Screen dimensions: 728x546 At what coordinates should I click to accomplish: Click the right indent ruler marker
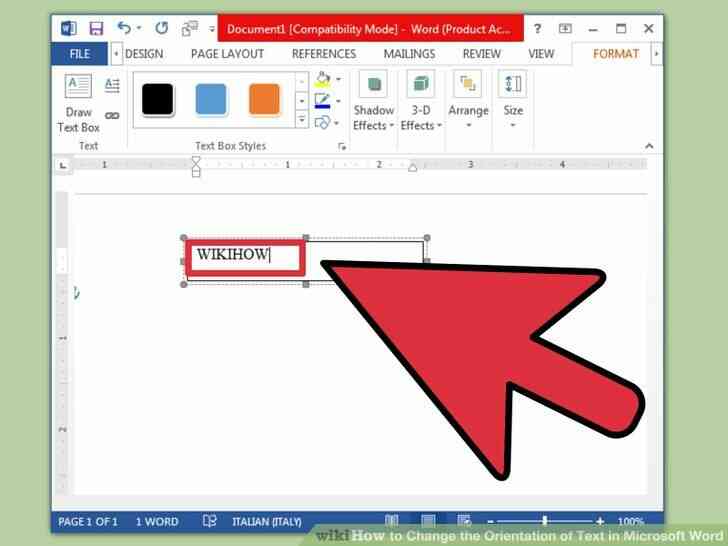412,167
